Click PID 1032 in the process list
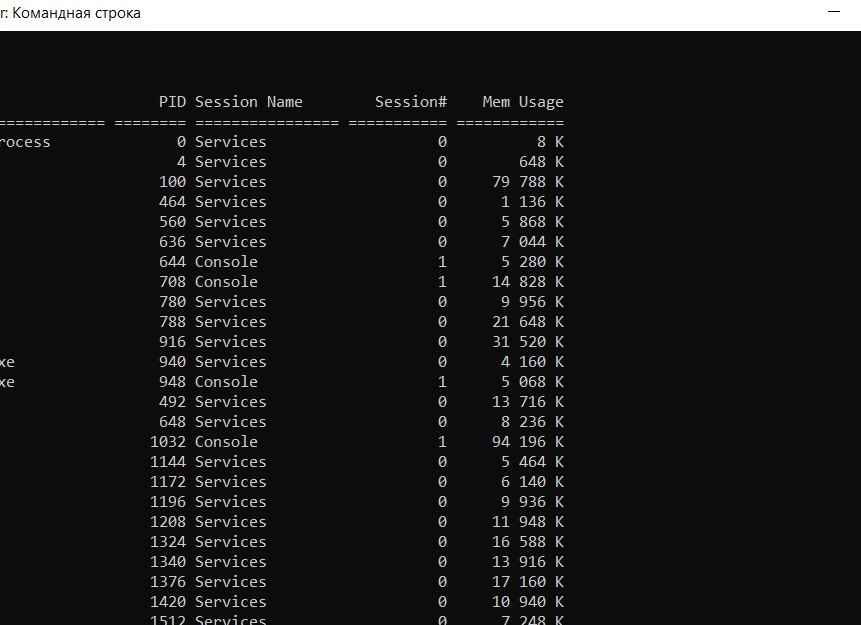The height and width of the screenshot is (625, 861). pos(168,442)
